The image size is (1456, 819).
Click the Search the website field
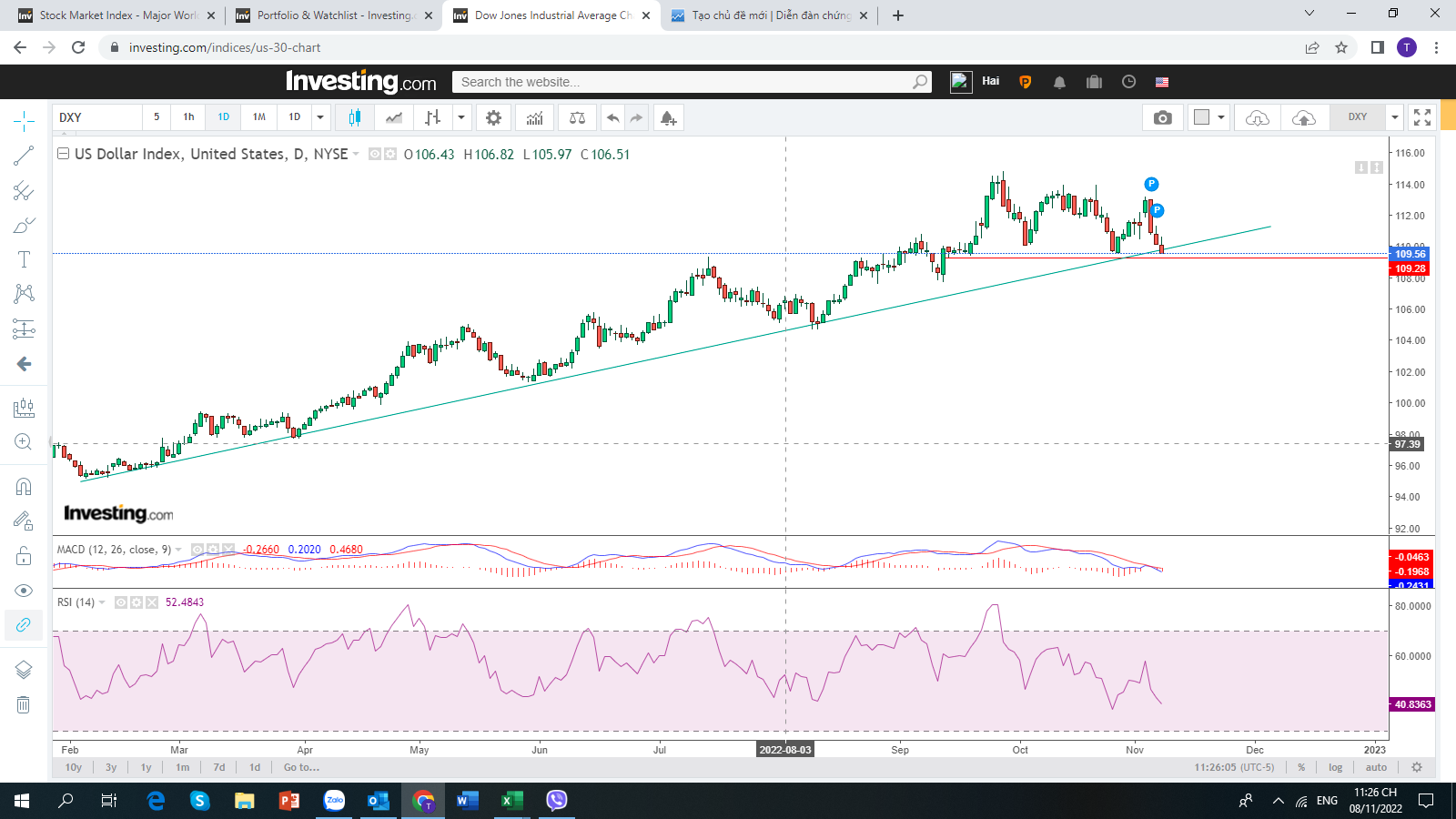(x=682, y=82)
